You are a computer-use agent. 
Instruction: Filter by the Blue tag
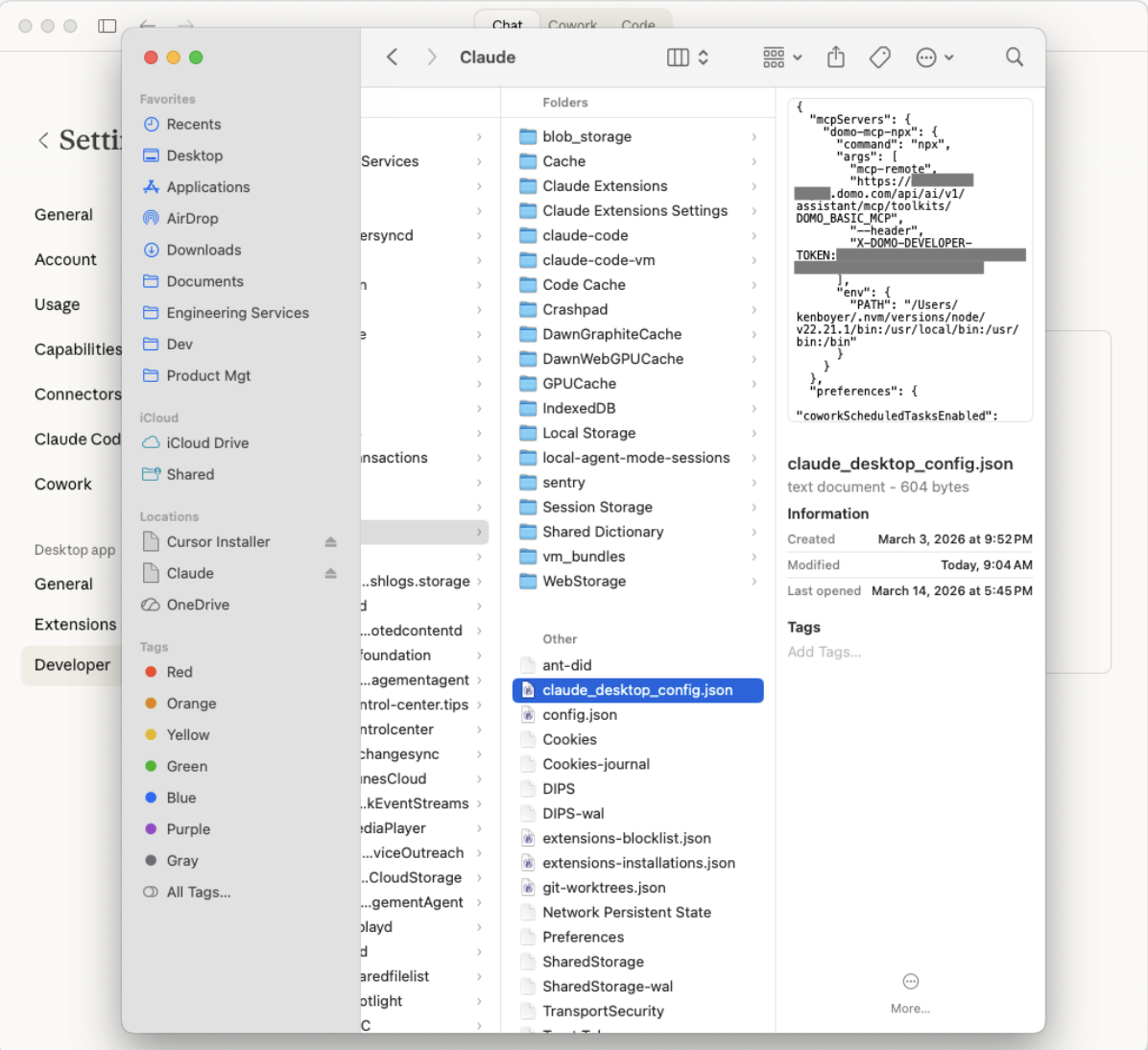(x=180, y=799)
